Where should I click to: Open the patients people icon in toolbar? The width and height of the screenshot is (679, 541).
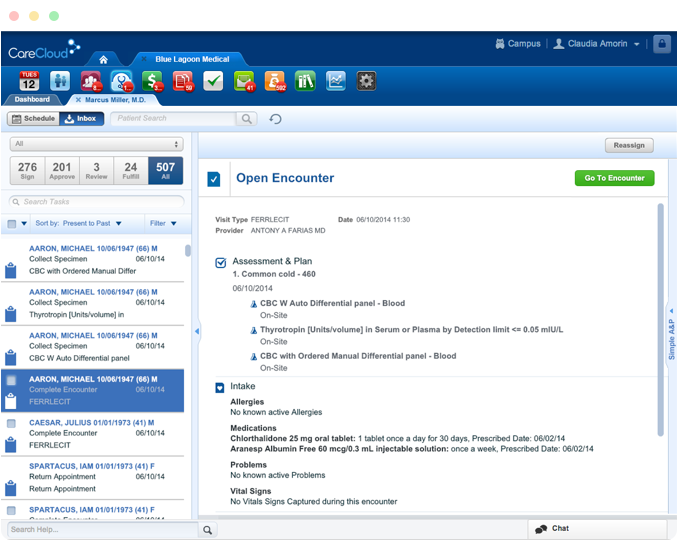(60, 81)
